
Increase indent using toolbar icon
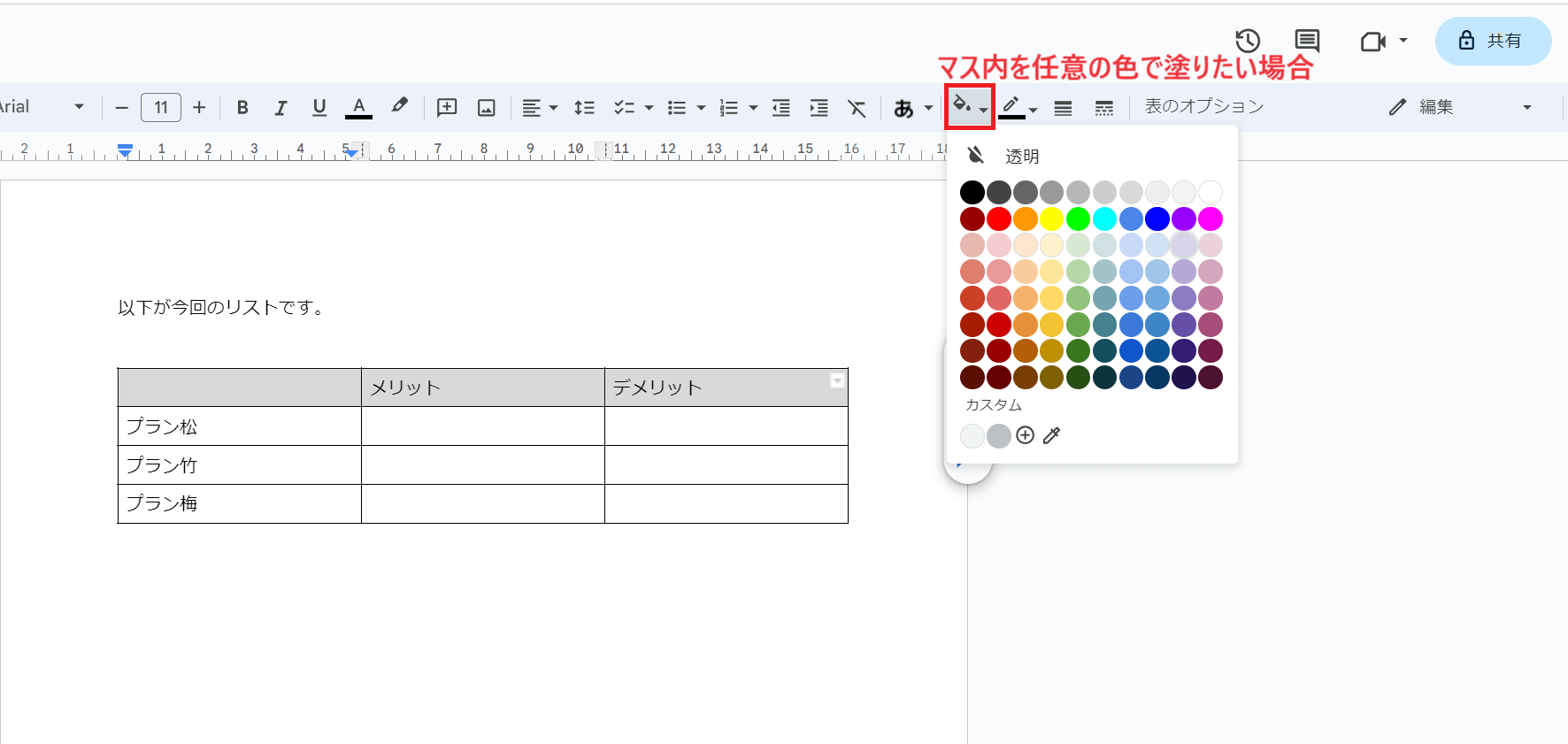tap(819, 108)
